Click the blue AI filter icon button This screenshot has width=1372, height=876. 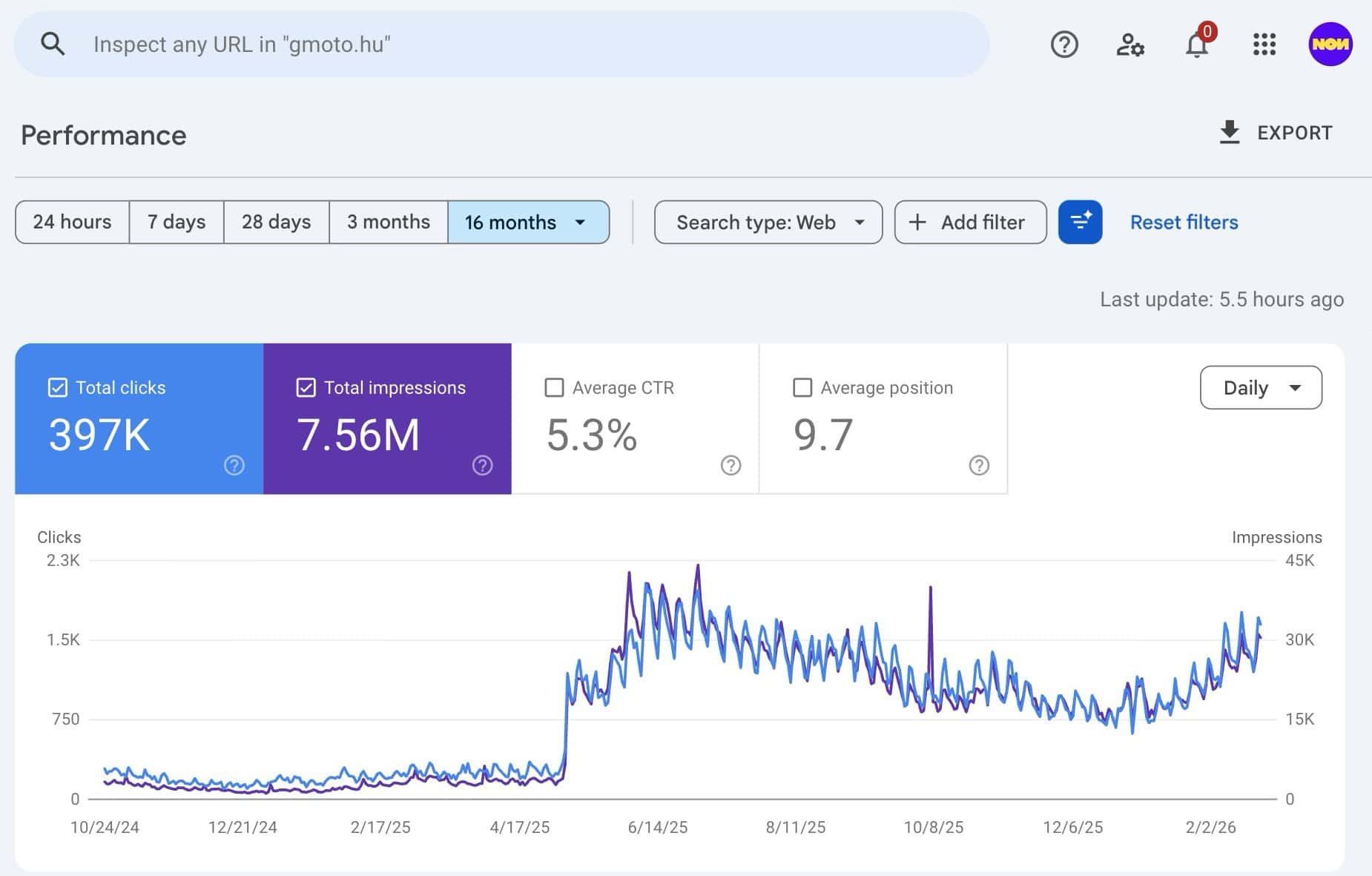click(x=1080, y=222)
